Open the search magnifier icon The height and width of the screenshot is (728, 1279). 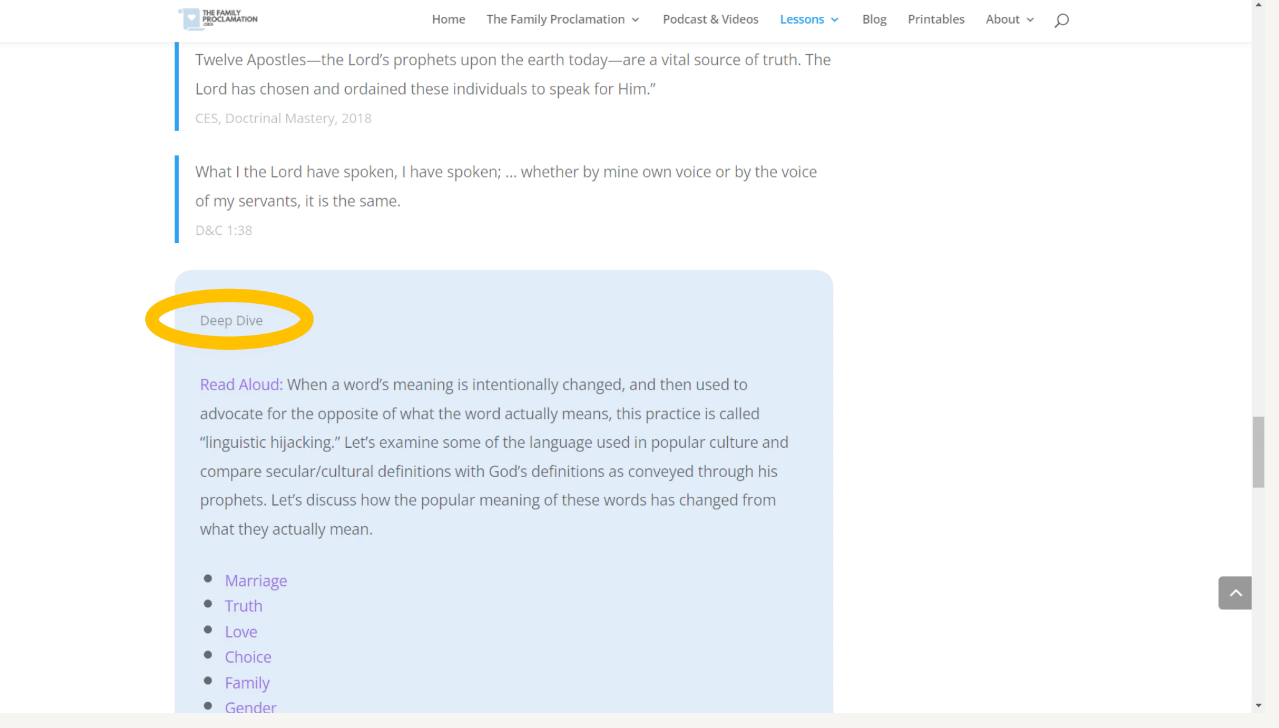pos(1061,20)
